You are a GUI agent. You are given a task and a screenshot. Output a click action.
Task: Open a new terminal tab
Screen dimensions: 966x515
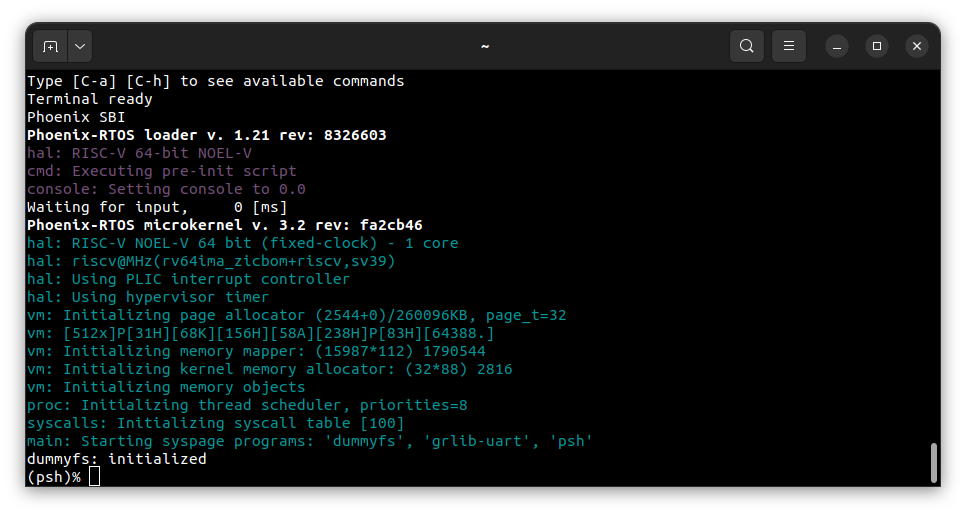pyautogui.click(x=50, y=46)
